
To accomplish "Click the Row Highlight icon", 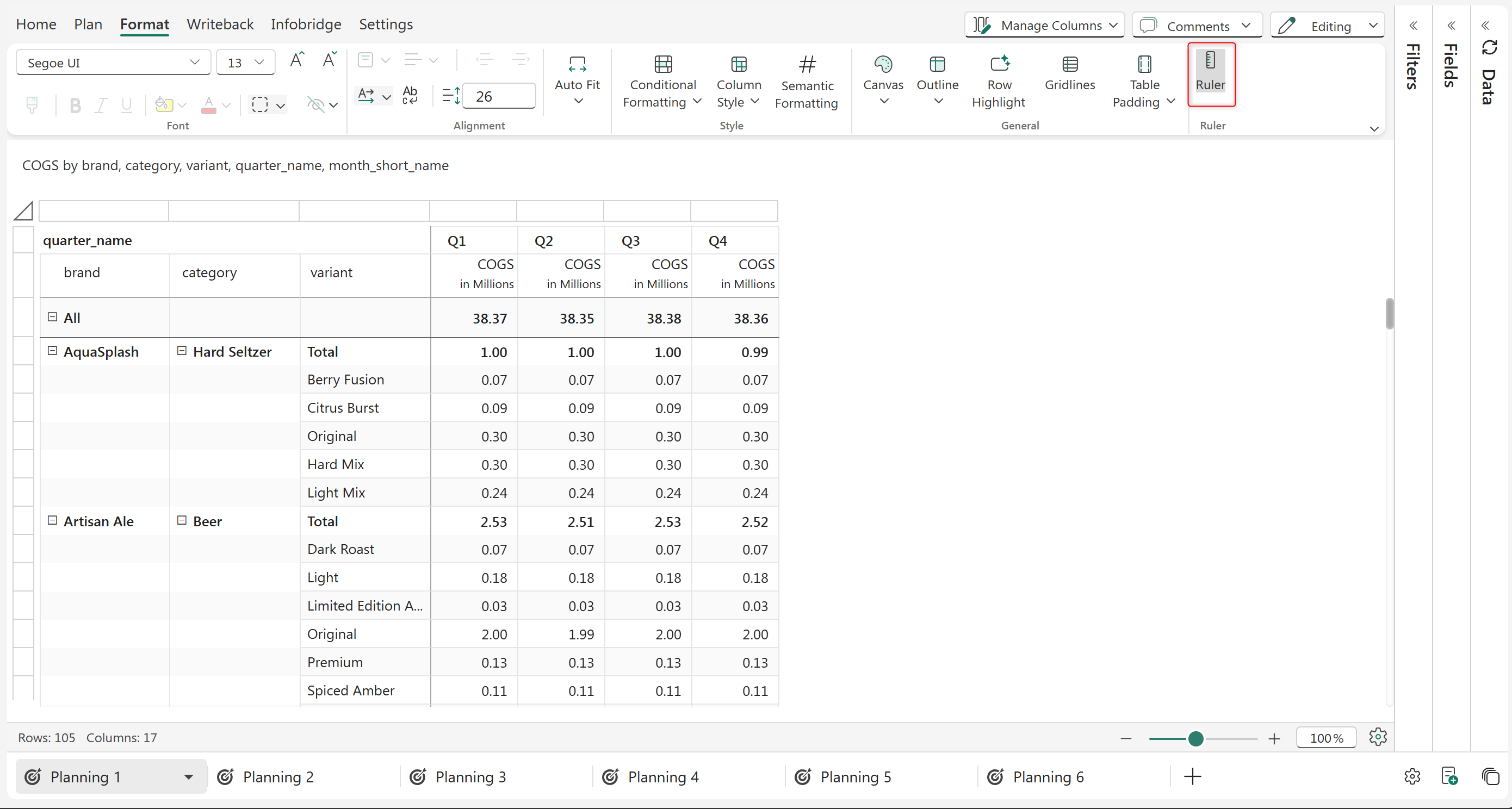I will coord(999,64).
